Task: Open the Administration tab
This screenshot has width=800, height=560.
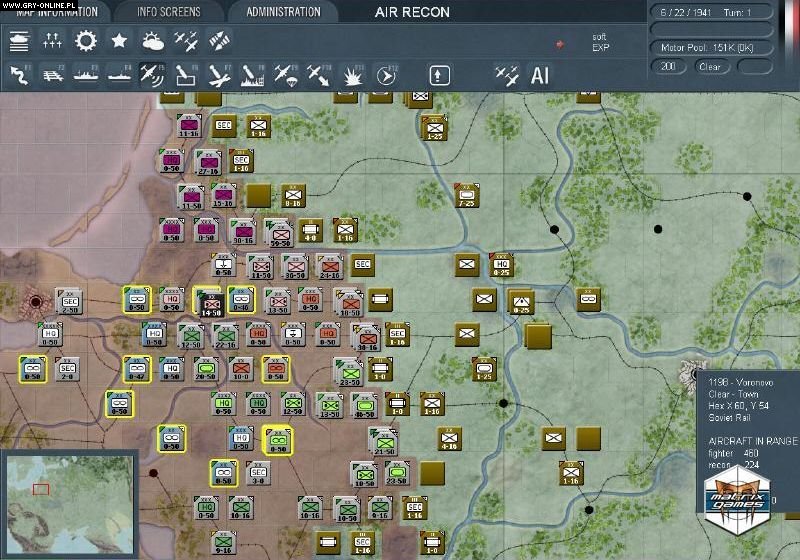Action: click(x=283, y=12)
